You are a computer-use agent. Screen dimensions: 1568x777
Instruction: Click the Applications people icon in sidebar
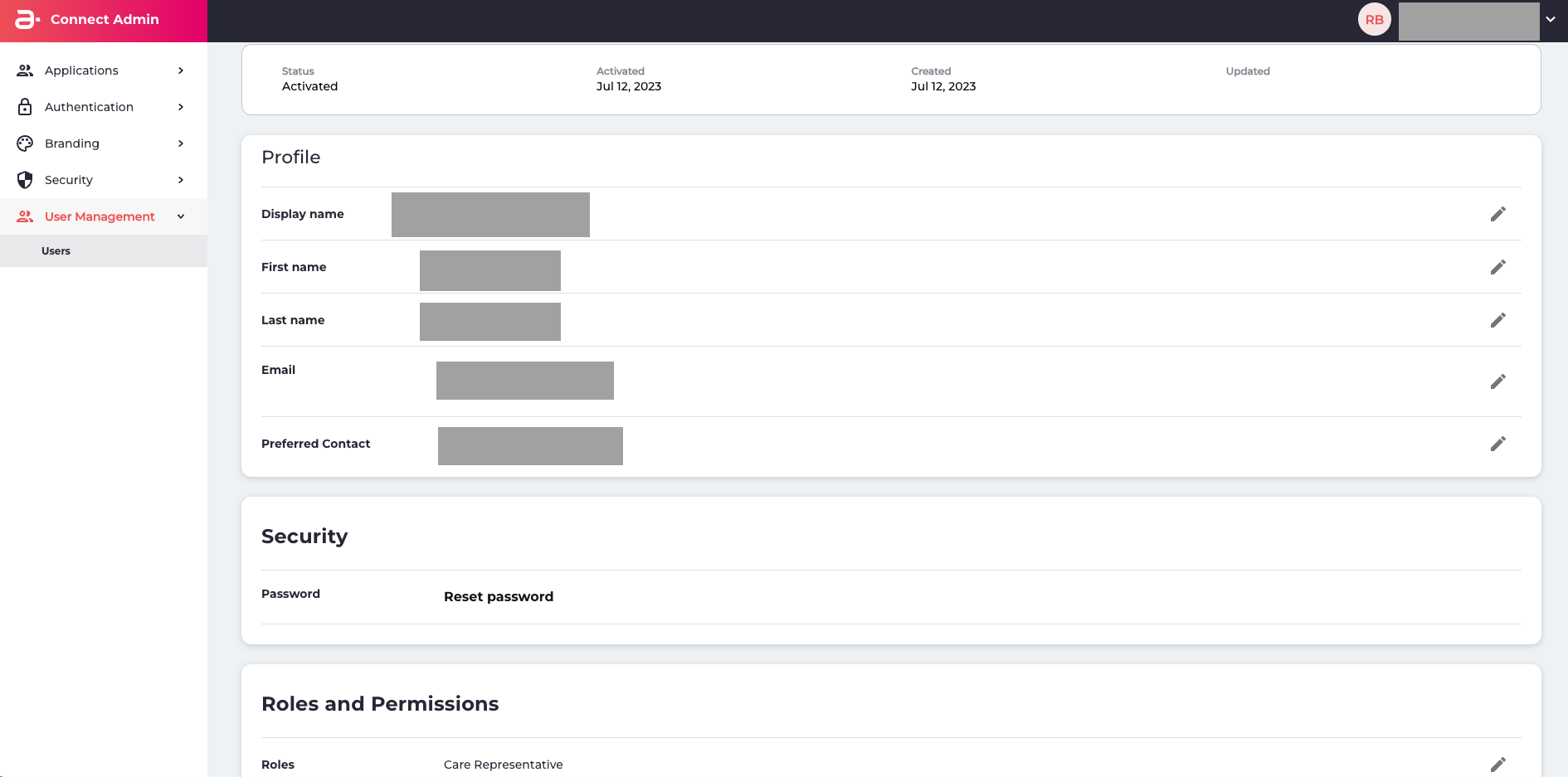(x=25, y=70)
